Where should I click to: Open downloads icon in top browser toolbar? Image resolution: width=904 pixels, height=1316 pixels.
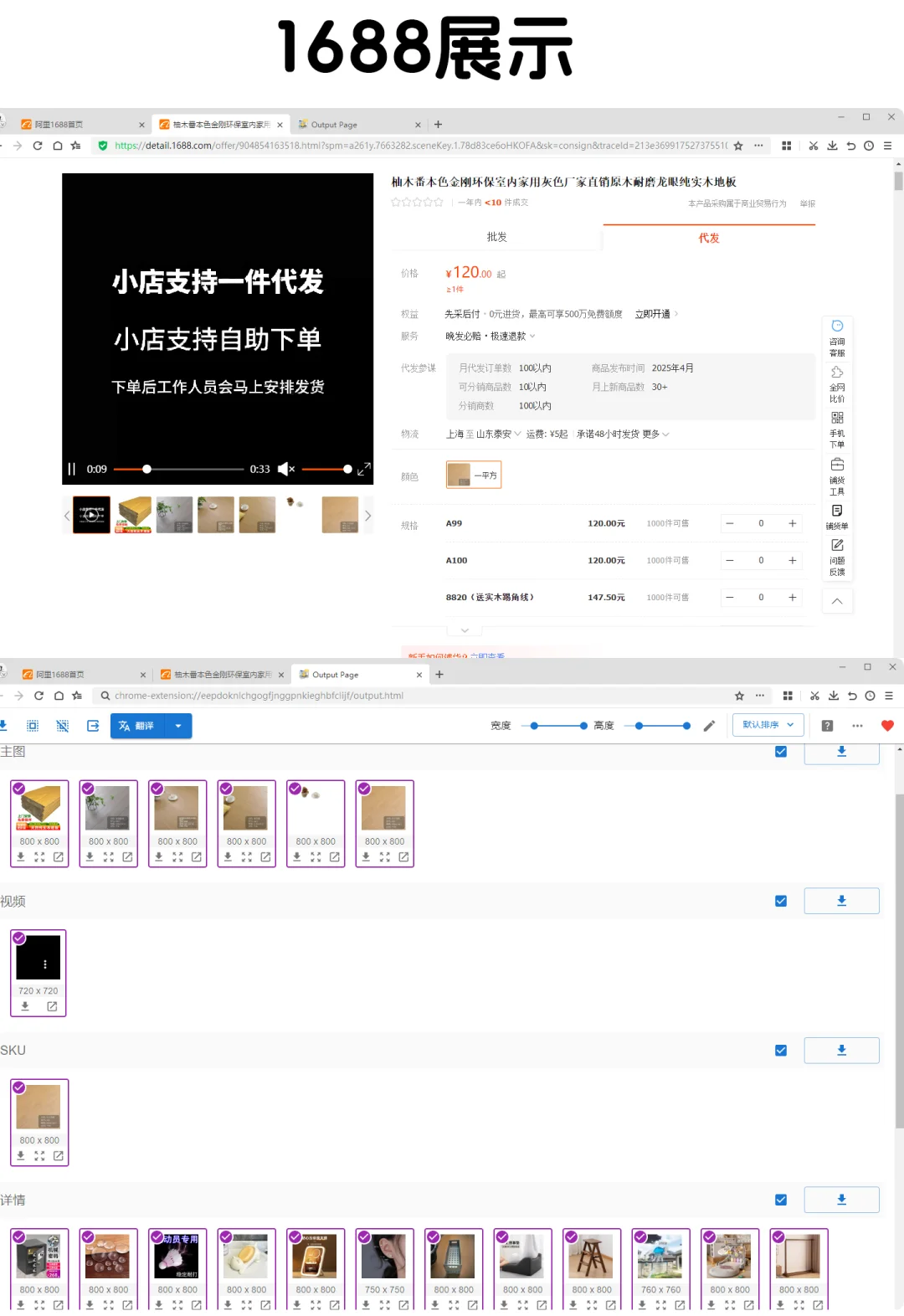[x=832, y=146]
